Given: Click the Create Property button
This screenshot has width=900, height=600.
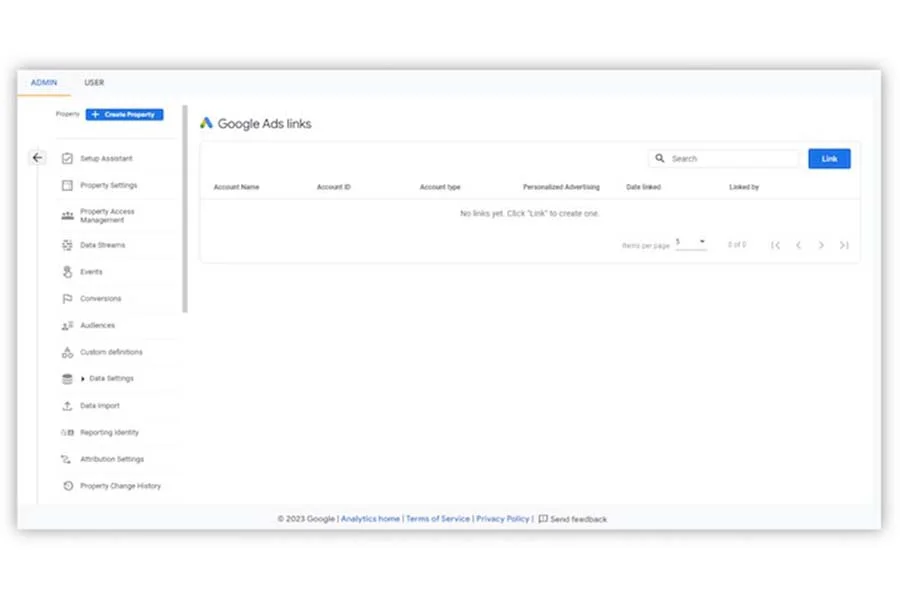Looking at the screenshot, I should [x=125, y=114].
